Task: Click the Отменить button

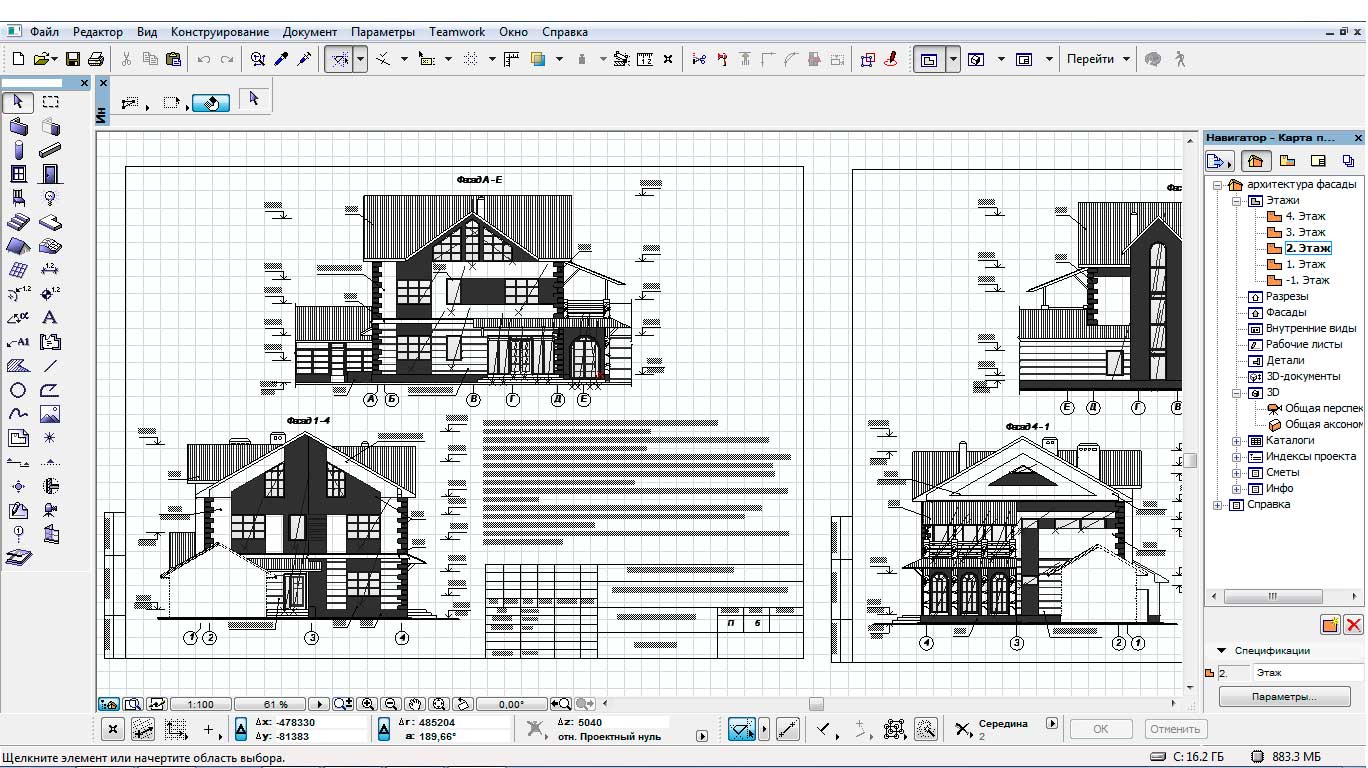Action: pos(1174,729)
